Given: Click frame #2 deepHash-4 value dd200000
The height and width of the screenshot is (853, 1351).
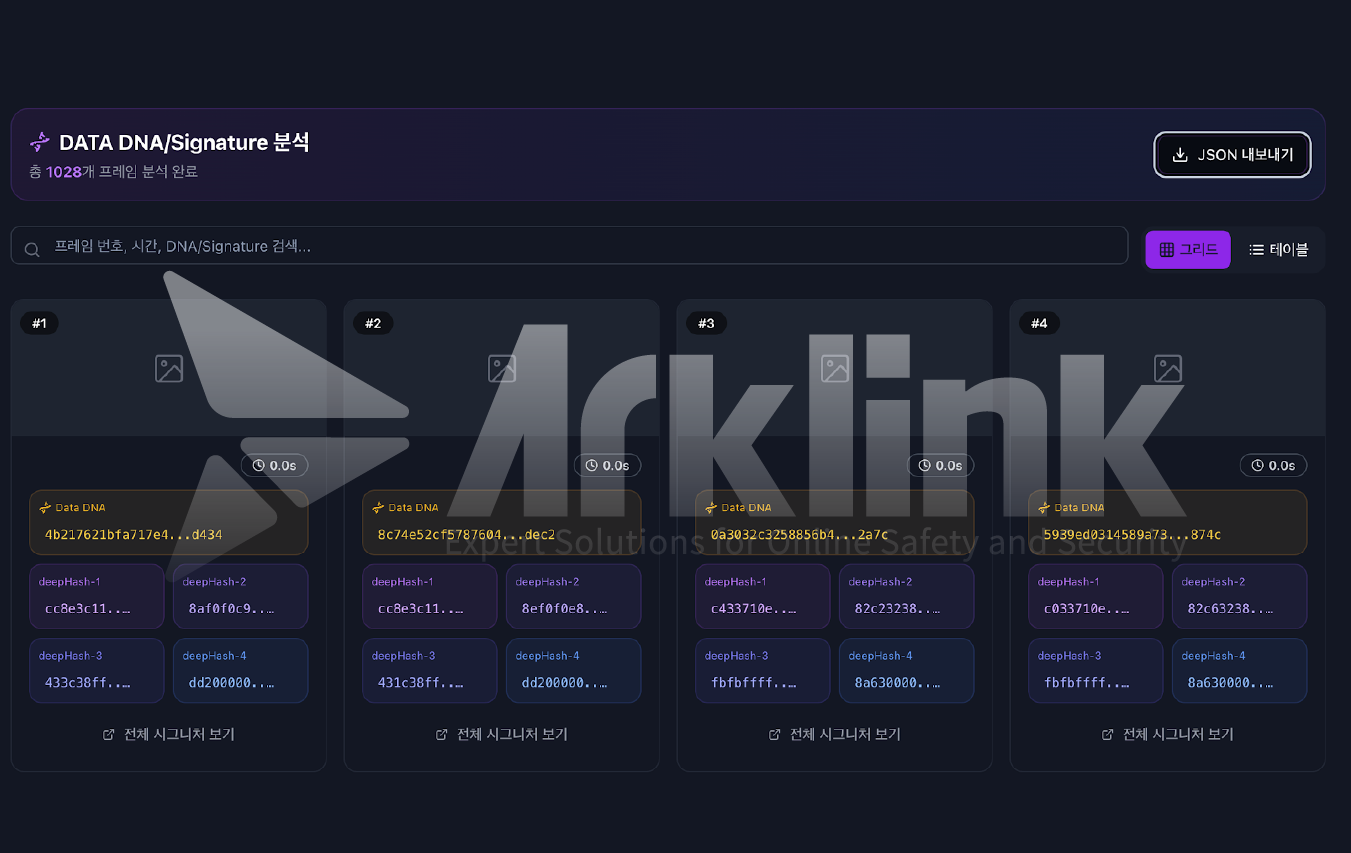Looking at the screenshot, I should click(x=564, y=683).
